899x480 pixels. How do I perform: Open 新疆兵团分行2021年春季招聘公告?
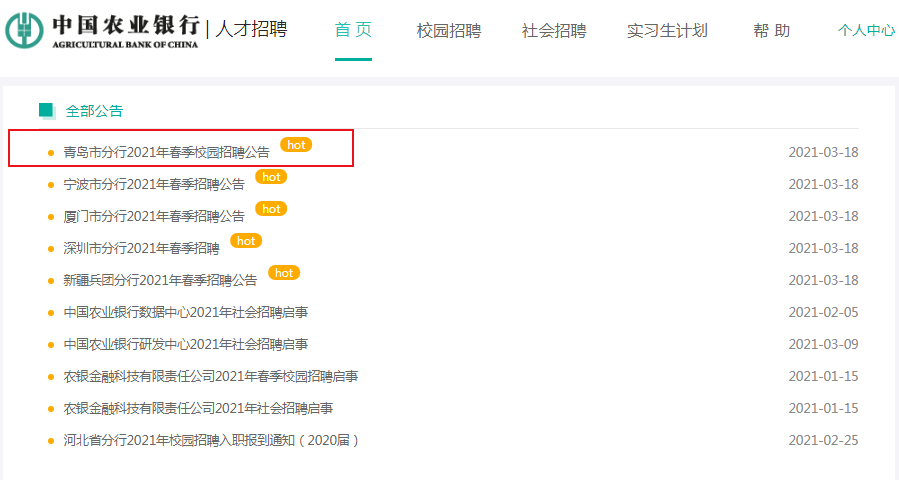point(160,280)
